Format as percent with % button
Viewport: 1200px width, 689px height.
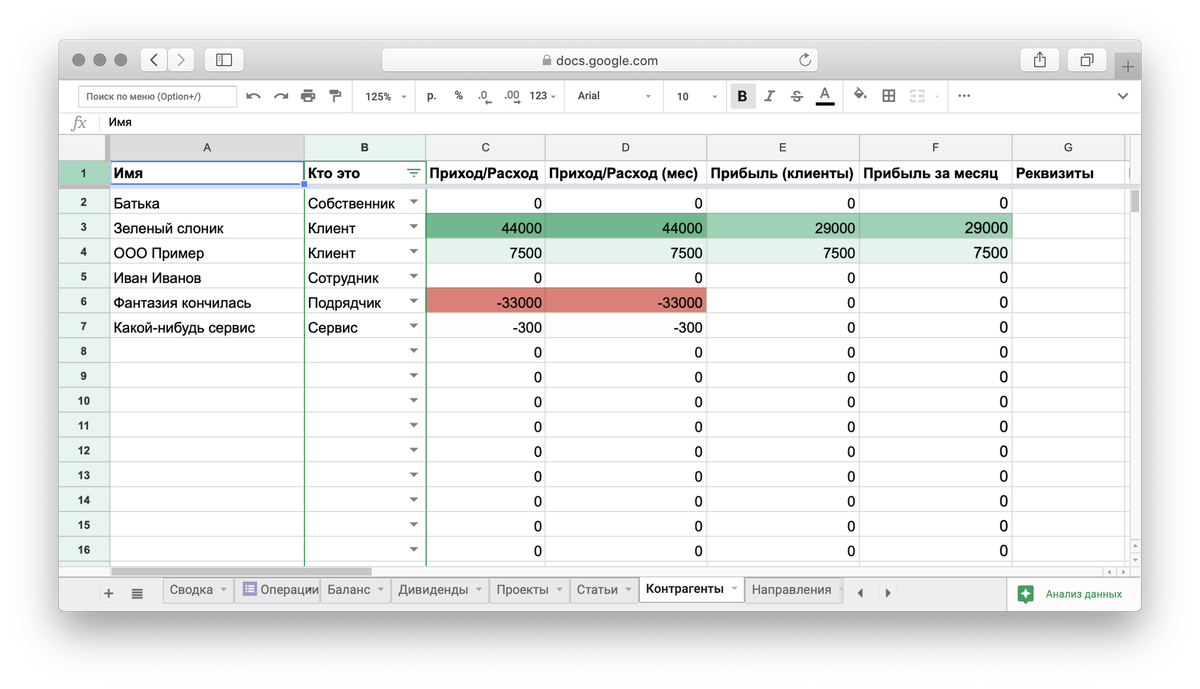[x=459, y=96]
